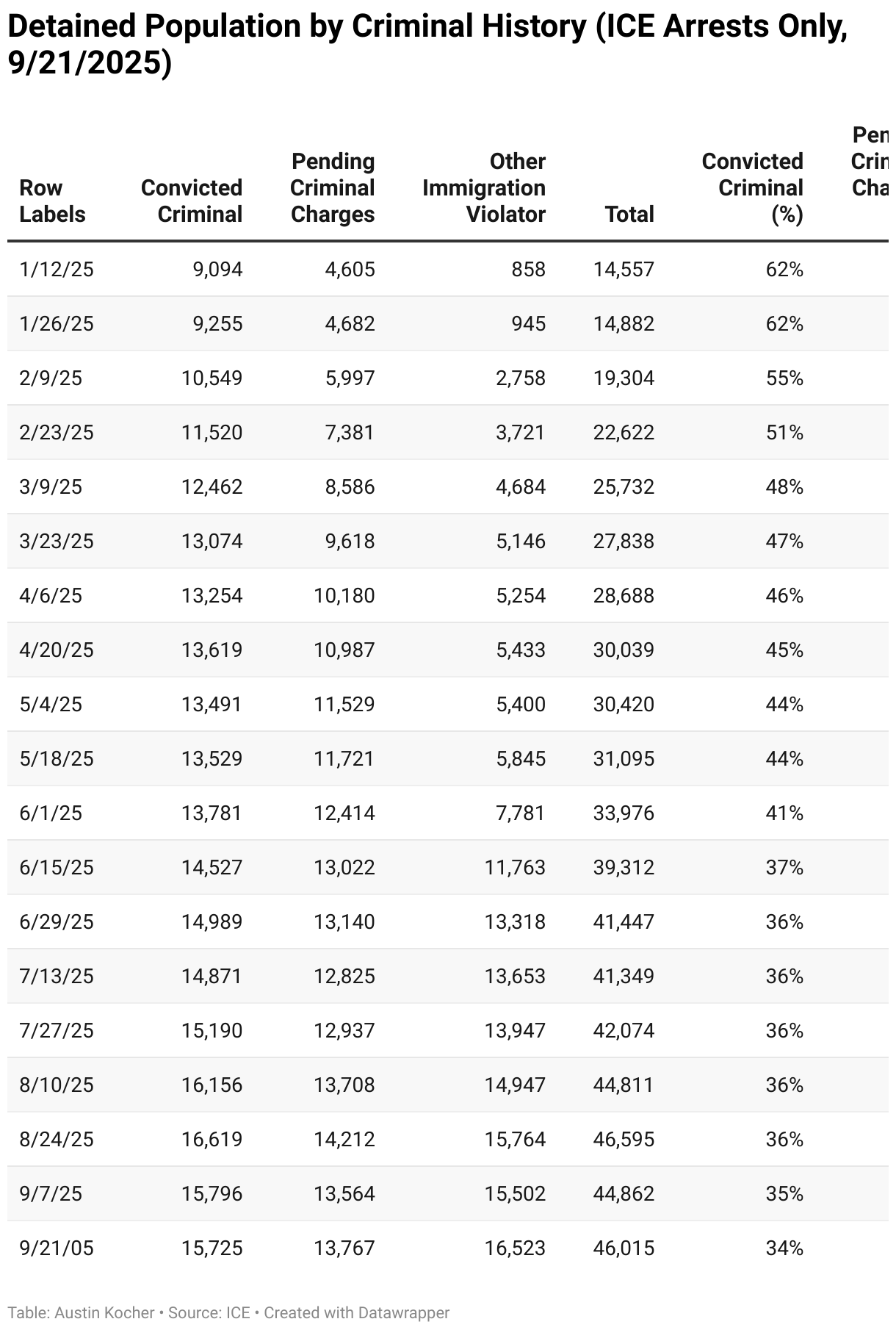This screenshot has height=1330, width=896.
Task: Select the 3/9/25 row label
Action: 51,487
